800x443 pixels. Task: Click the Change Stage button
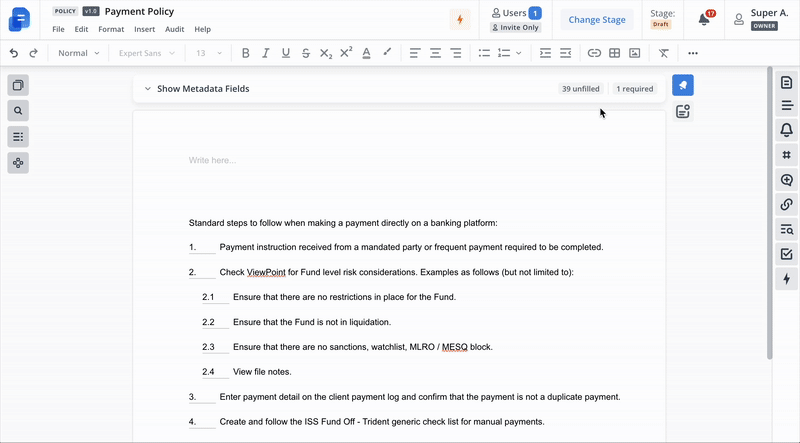(597, 19)
